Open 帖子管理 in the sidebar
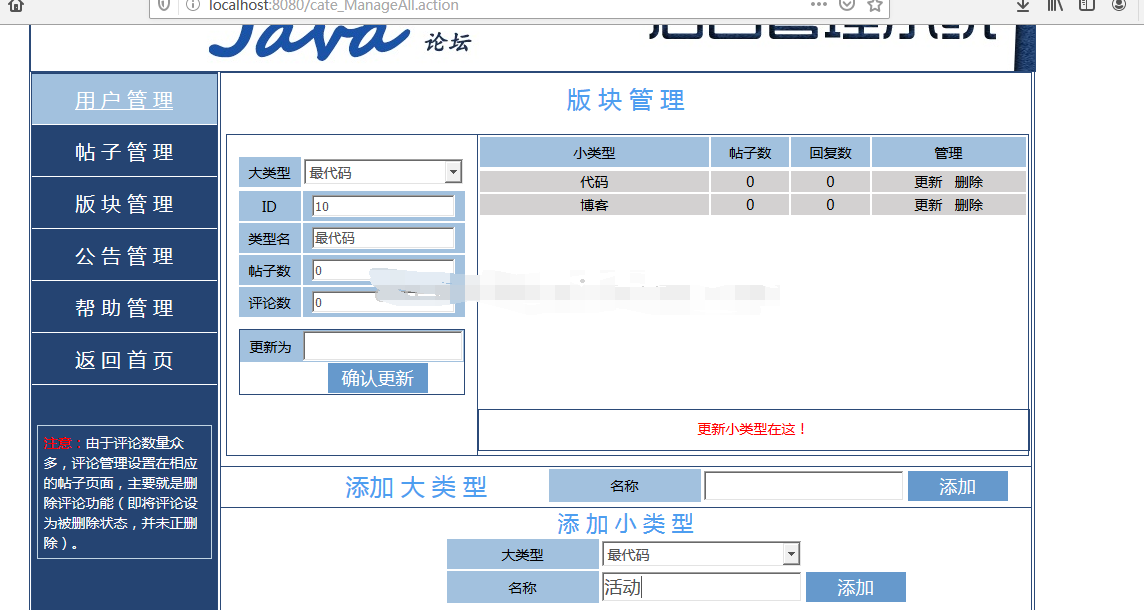Screen dimensions: 1144x610 coord(124,151)
